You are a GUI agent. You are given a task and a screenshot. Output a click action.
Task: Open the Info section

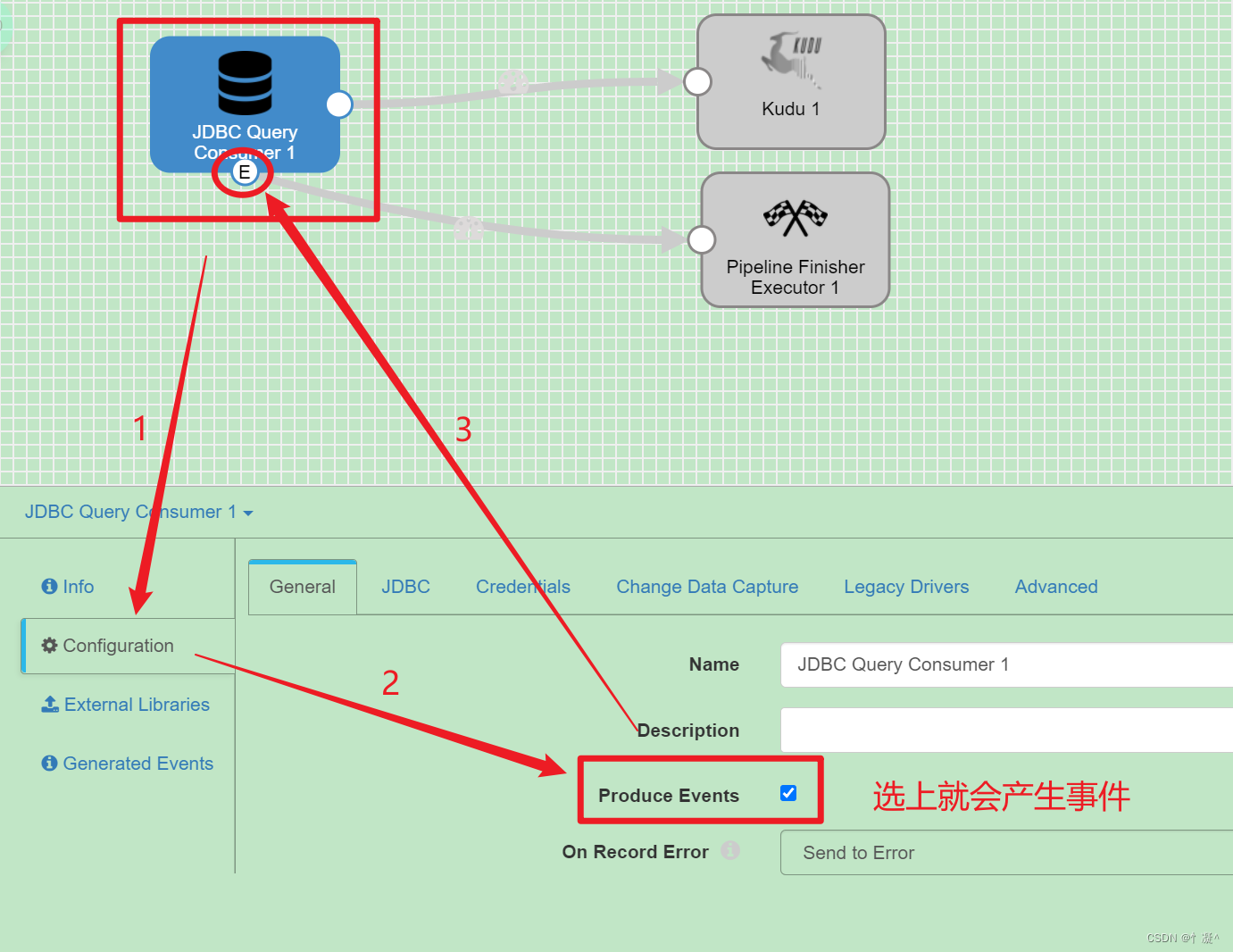[x=68, y=587]
